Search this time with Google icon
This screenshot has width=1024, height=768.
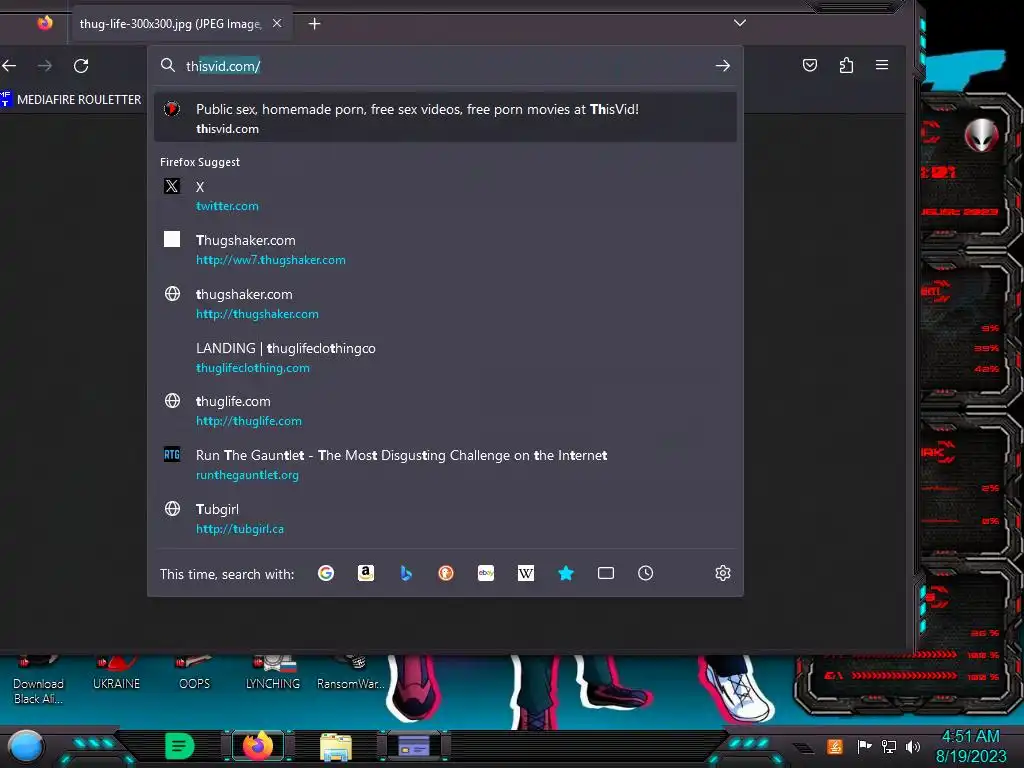(x=326, y=573)
